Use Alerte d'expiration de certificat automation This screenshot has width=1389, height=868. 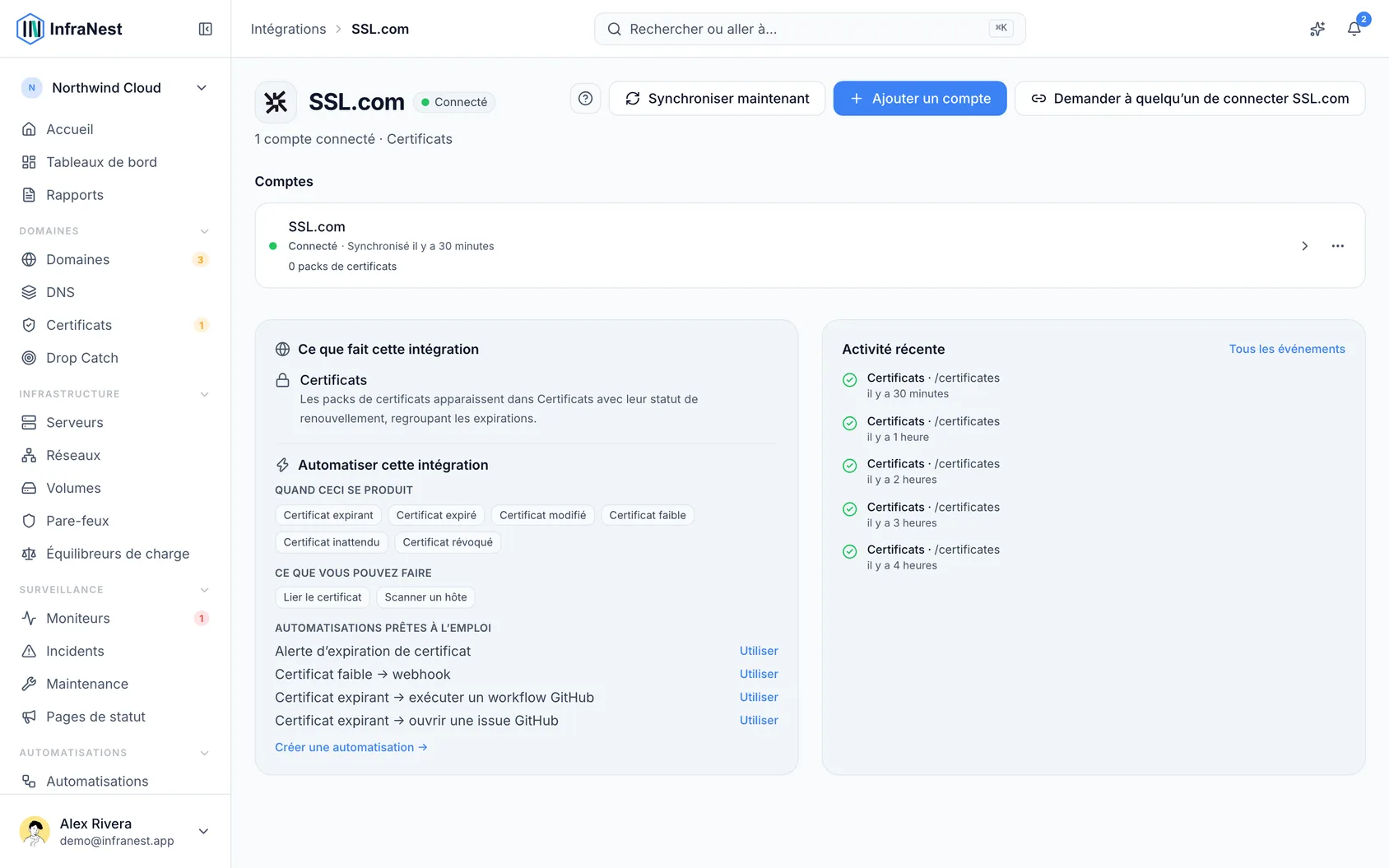pyautogui.click(x=759, y=651)
